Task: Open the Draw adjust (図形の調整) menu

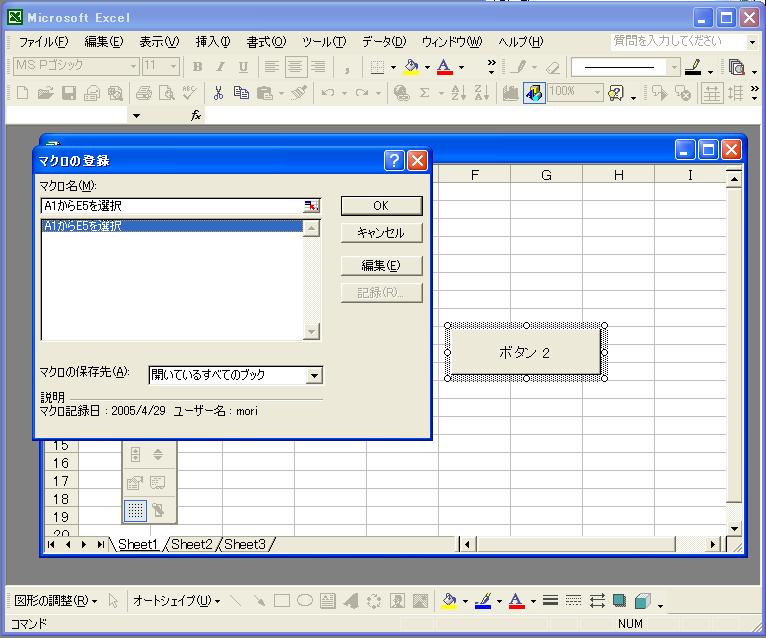Action: pos(55,600)
